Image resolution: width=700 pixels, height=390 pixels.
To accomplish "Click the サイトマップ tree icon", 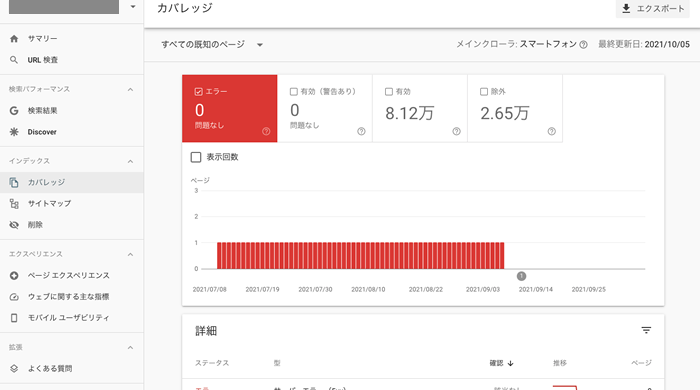I will click(x=14, y=203).
